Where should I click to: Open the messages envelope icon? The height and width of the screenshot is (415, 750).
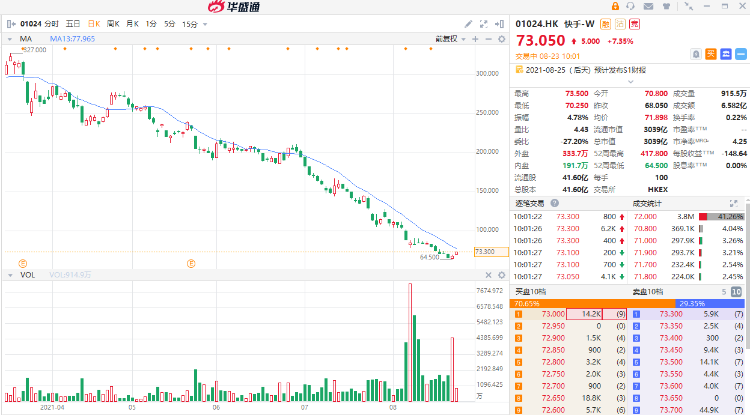coord(648,6)
